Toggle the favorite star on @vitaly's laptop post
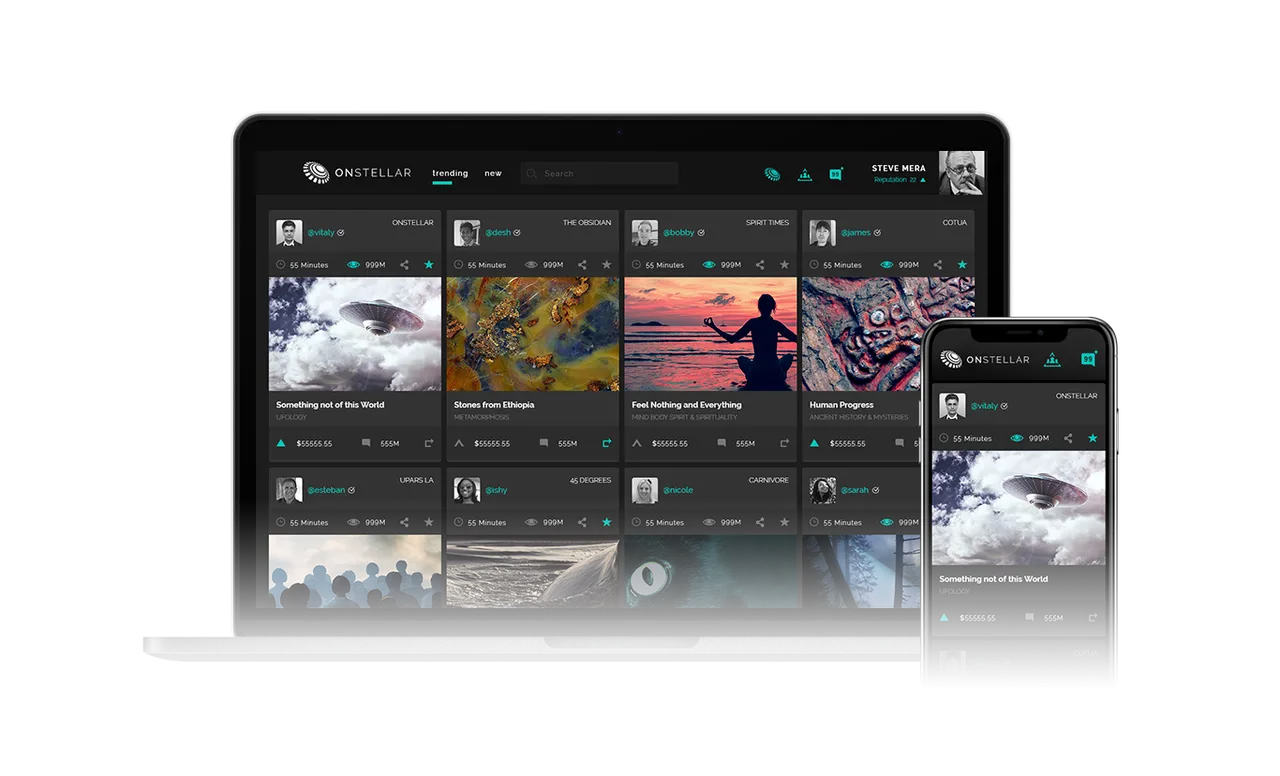1280x776 pixels. (429, 265)
